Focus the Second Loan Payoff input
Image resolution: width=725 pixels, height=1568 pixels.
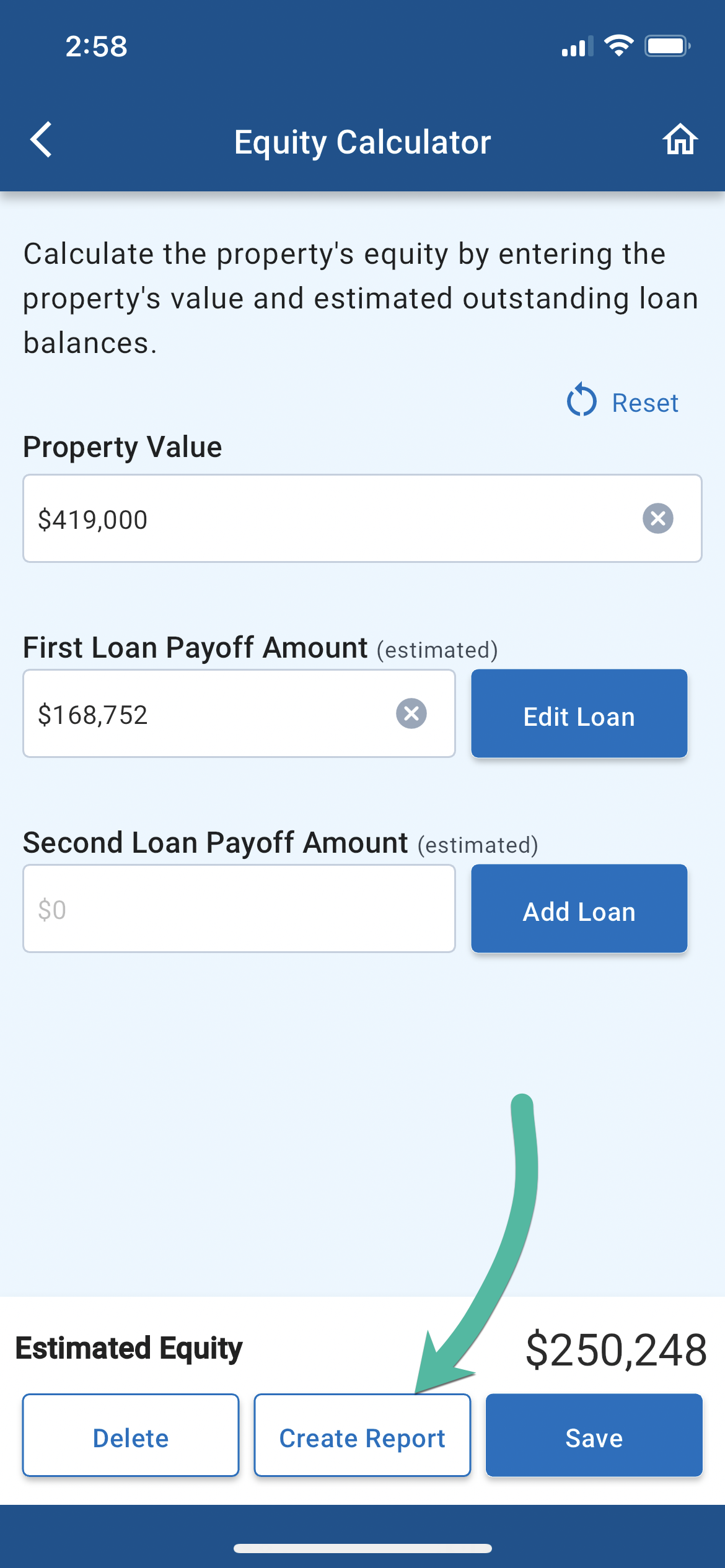tap(239, 908)
